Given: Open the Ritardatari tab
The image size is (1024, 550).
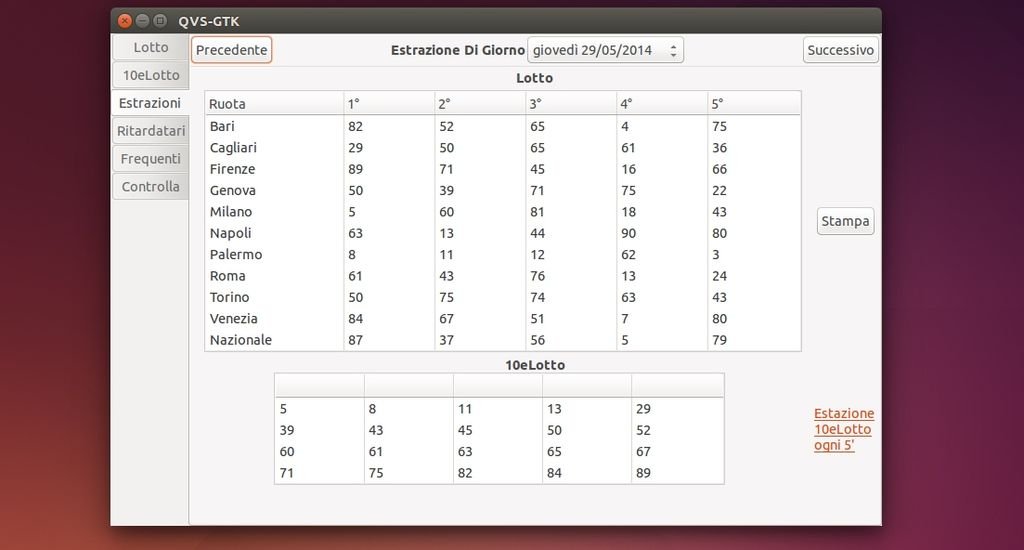Looking at the screenshot, I should (x=151, y=131).
